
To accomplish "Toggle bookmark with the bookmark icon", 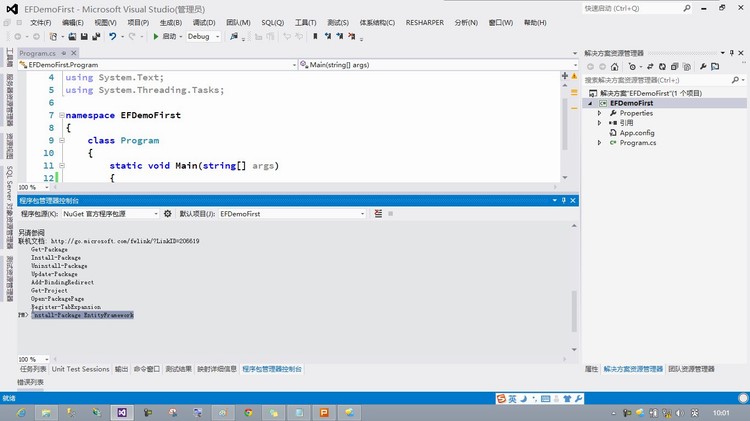I will [x=315, y=36].
